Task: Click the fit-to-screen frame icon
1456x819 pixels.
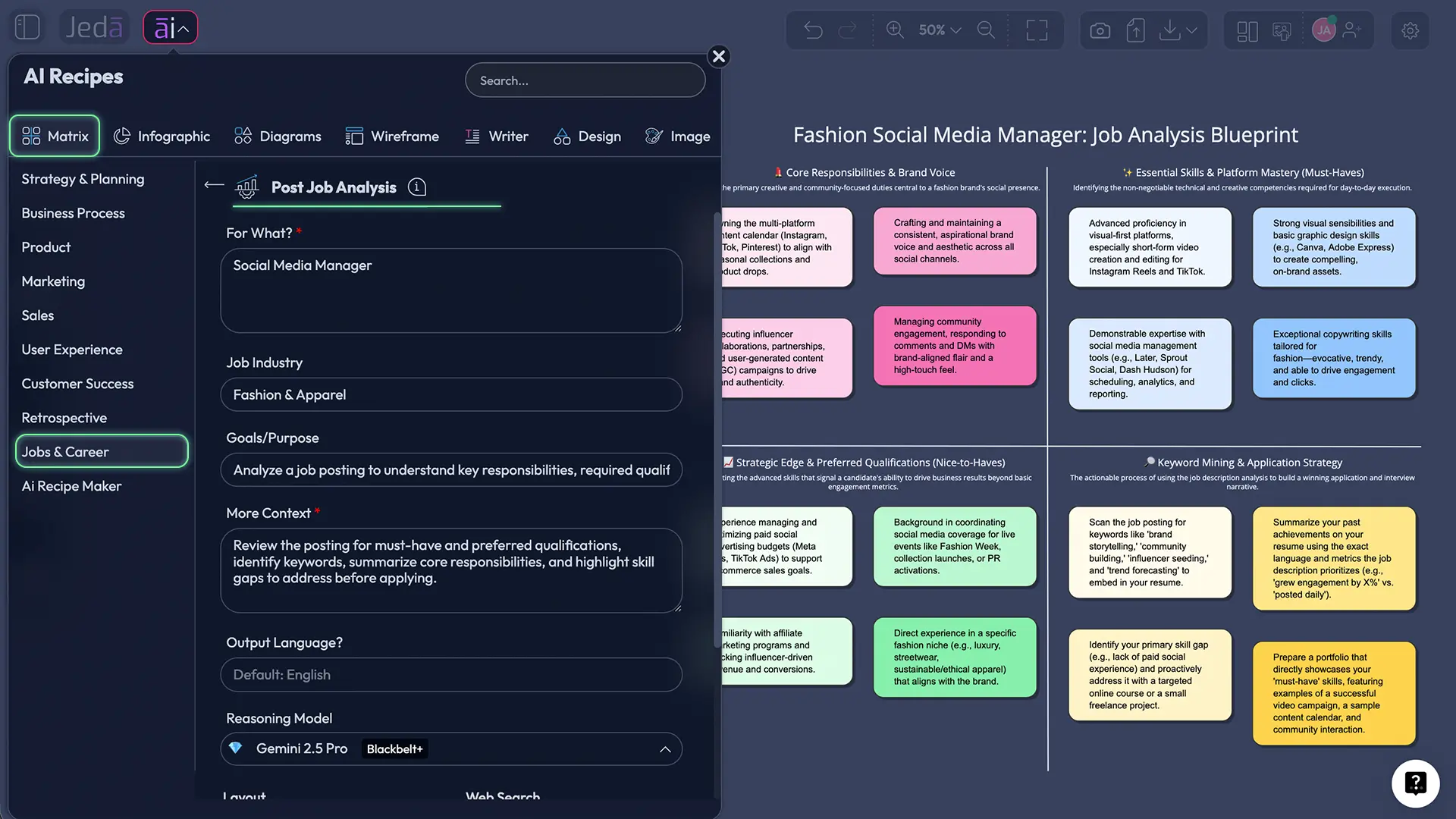Action: pyautogui.click(x=1037, y=30)
